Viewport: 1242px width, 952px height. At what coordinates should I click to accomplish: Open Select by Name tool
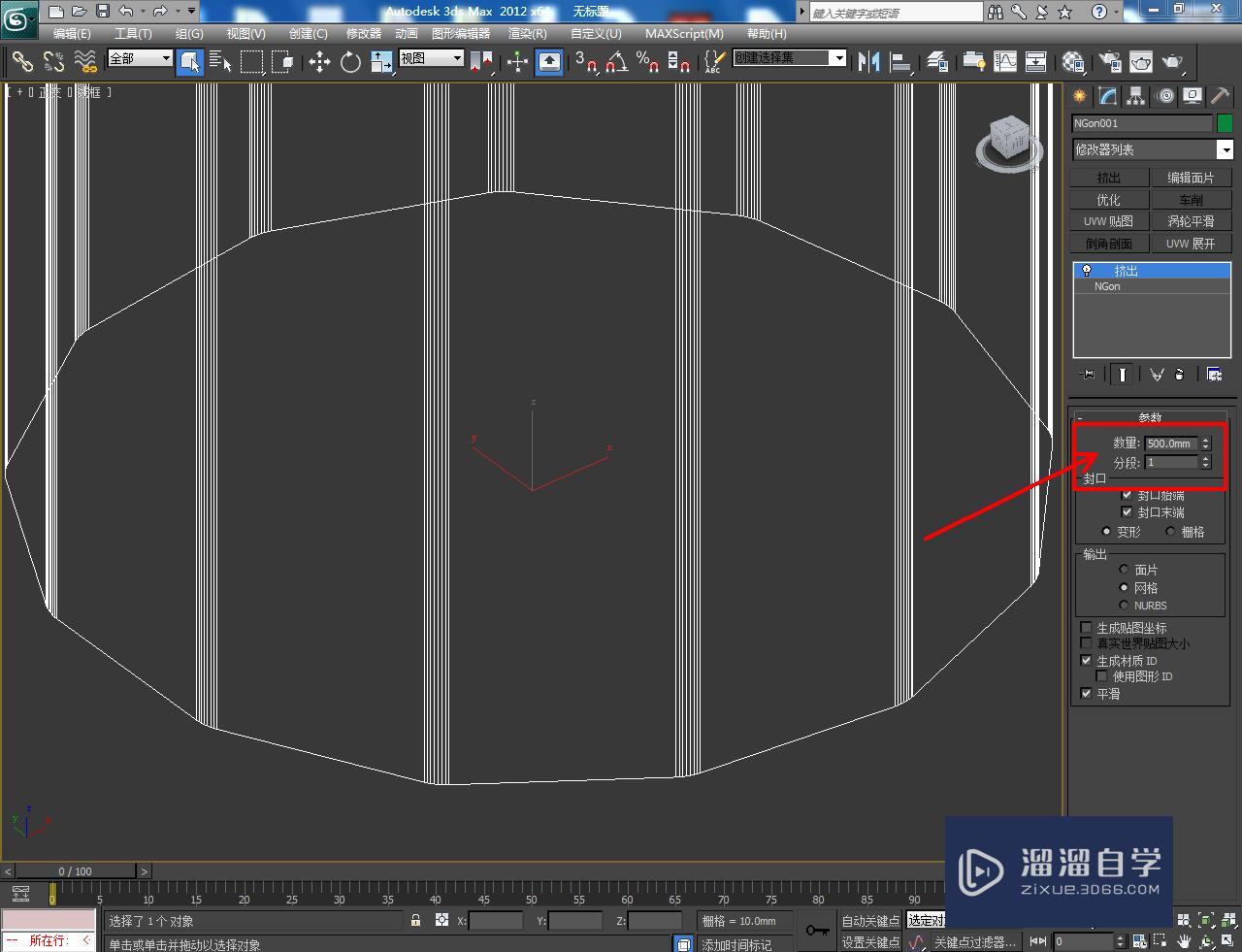pos(221,62)
